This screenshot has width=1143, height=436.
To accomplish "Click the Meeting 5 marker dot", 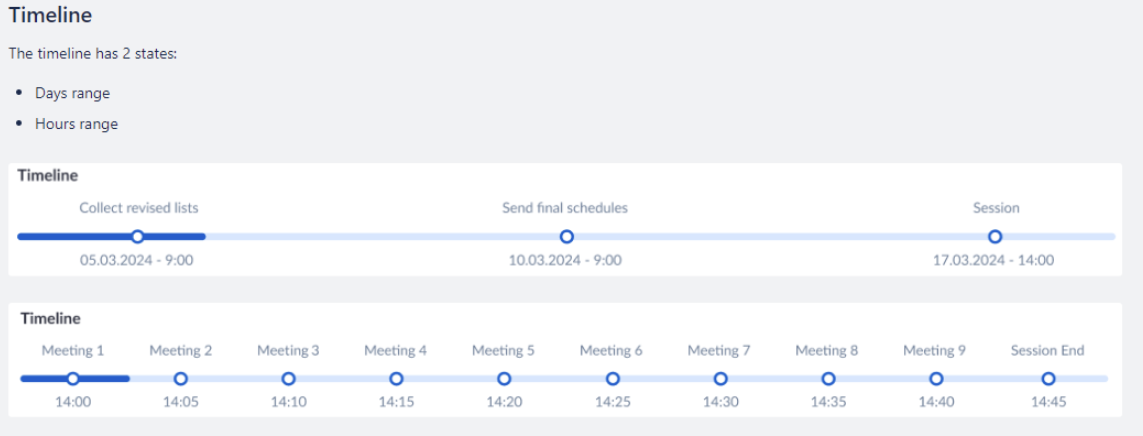I will [504, 379].
